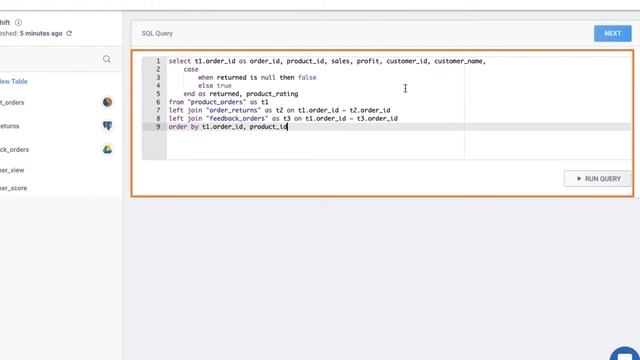This screenshot has width=640, height=360.
Task: Click the 'order by t1.order_id' line
Action: pyautogui.click(x=228, y=127)
